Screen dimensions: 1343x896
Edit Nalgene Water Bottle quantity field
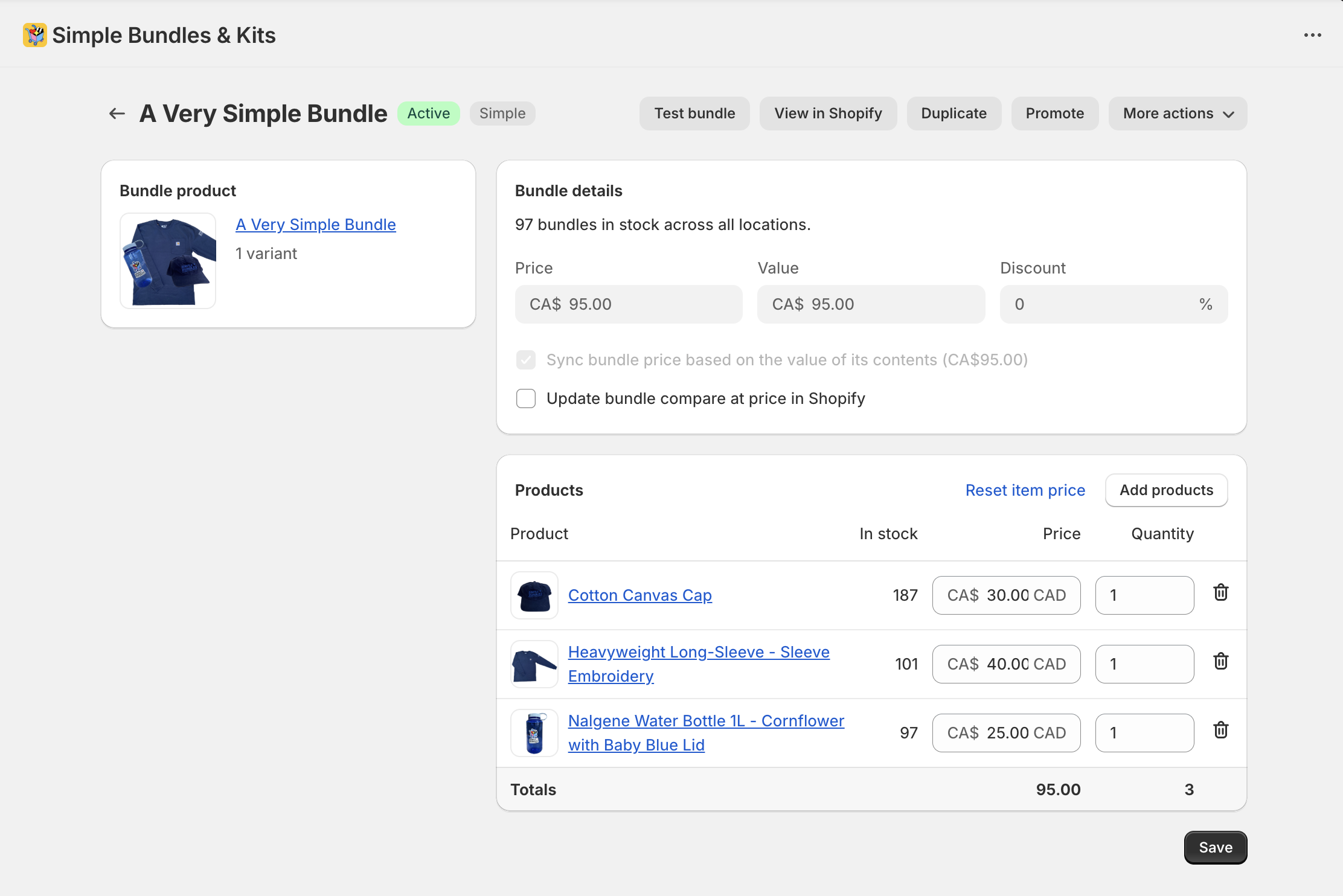pyautogui.click(x=1144, y=733)
